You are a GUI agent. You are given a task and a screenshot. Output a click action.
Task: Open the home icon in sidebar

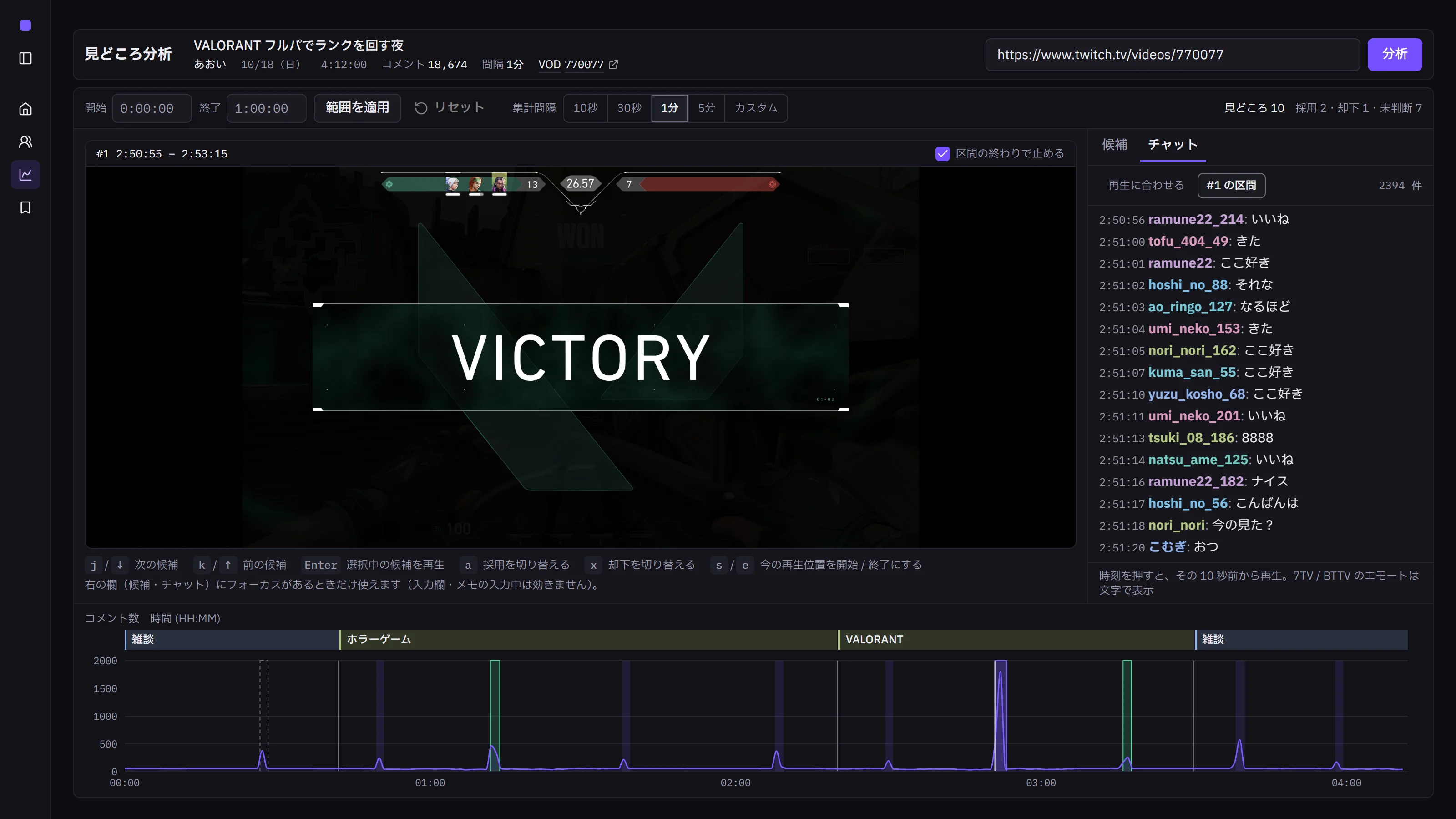[x=25, y=109]
